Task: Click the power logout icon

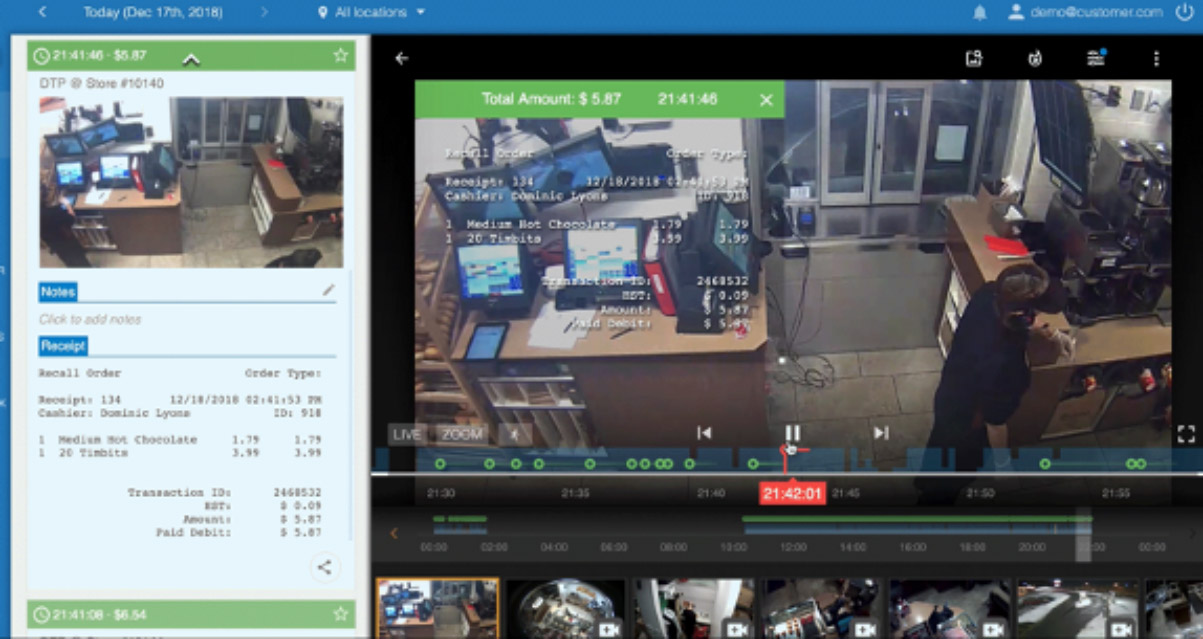Action: click(1185, 12)
